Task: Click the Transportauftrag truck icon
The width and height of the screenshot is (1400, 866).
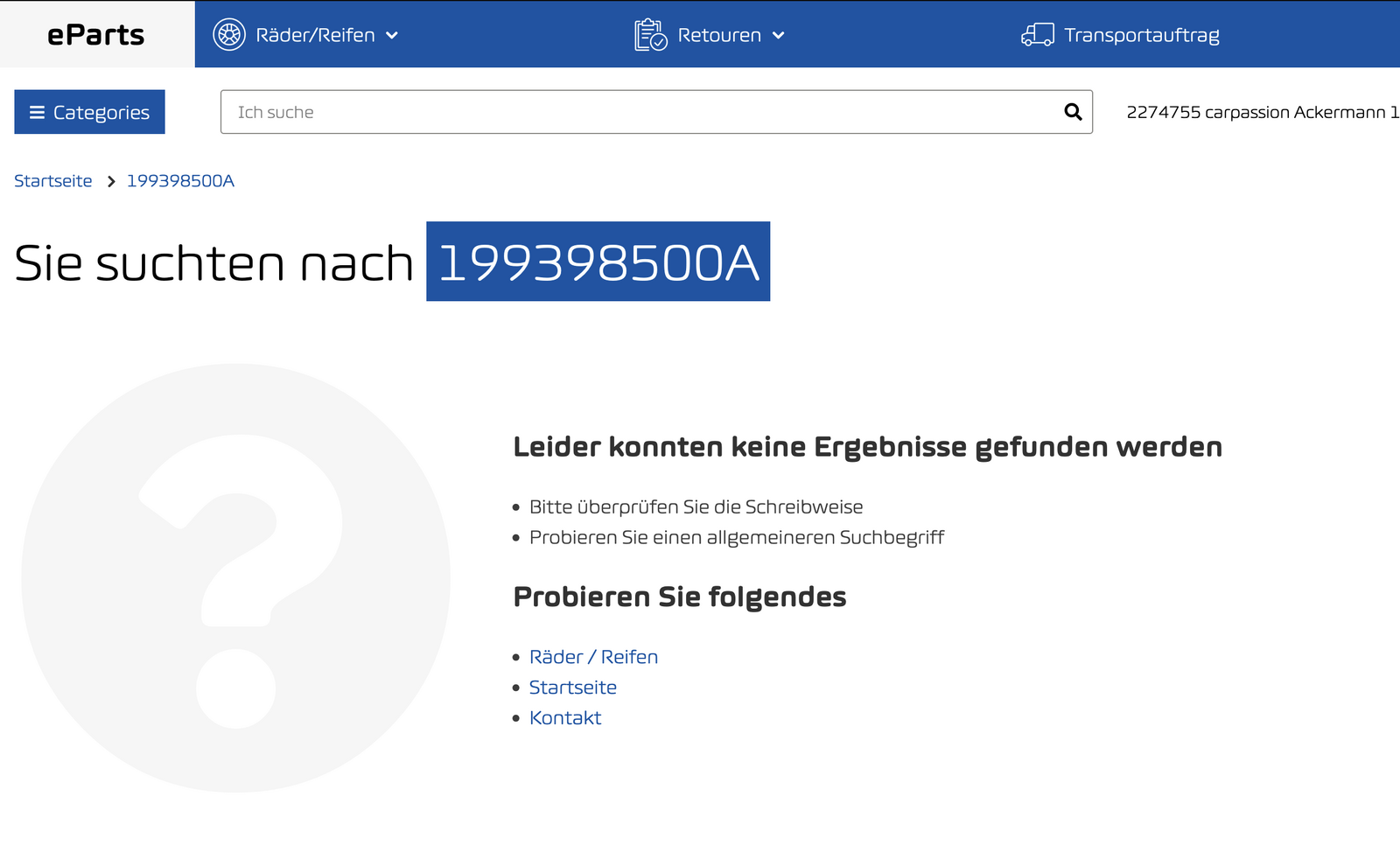Action: [1037, 35]
